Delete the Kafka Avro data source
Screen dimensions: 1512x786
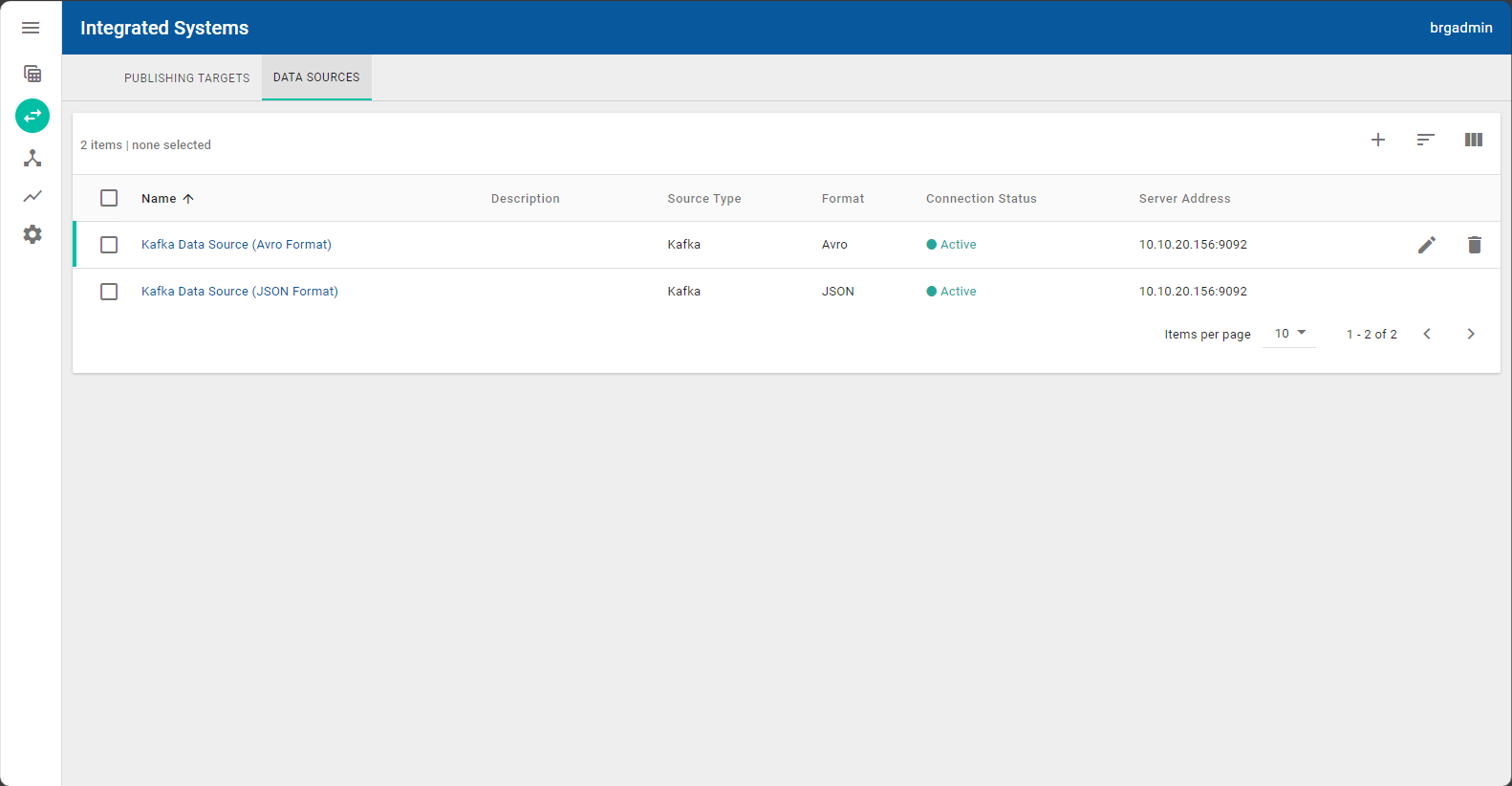click(1474, 245)
